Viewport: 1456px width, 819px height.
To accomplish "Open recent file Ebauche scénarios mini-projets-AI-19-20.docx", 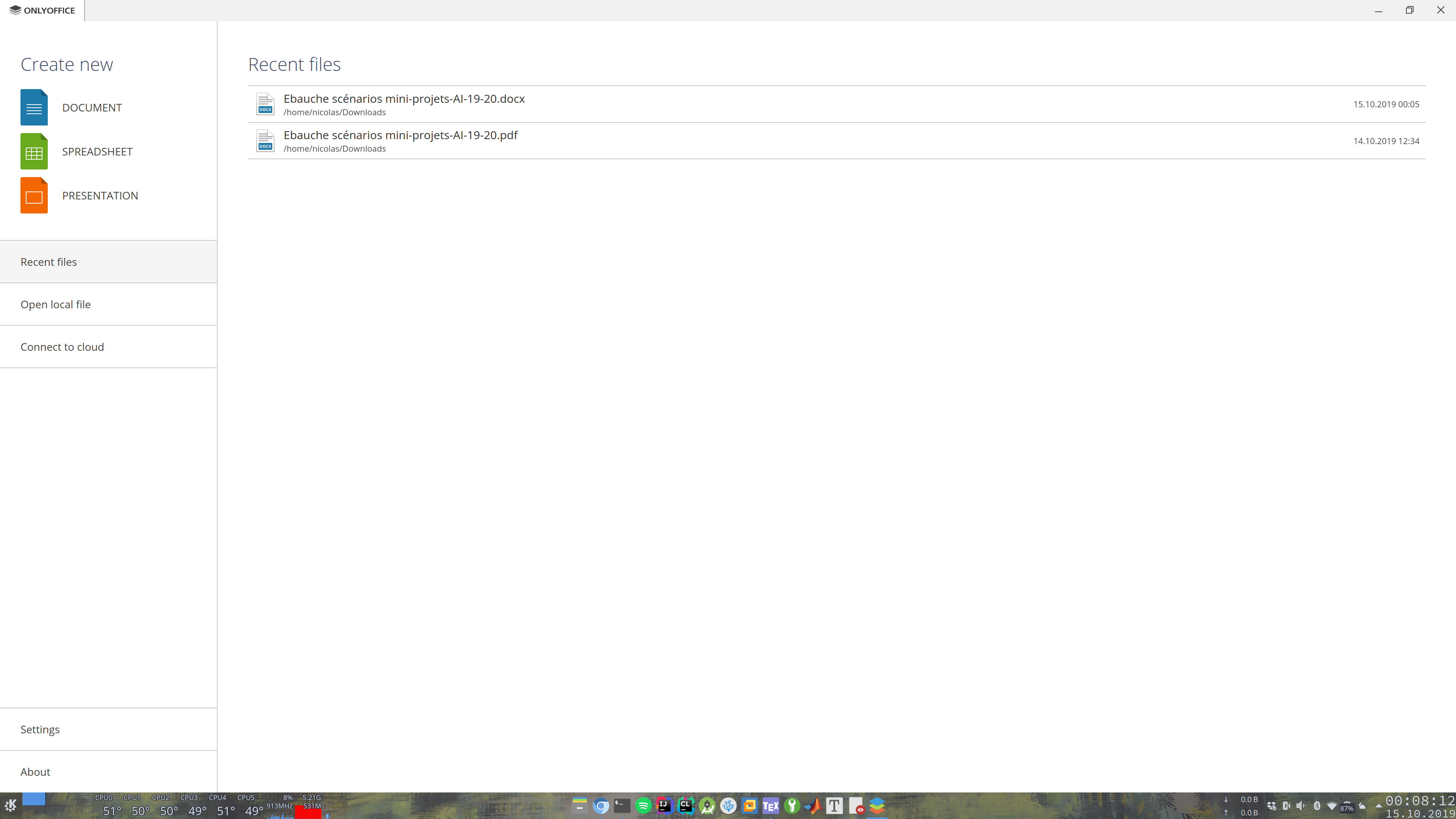I will [x=836, y=104].
